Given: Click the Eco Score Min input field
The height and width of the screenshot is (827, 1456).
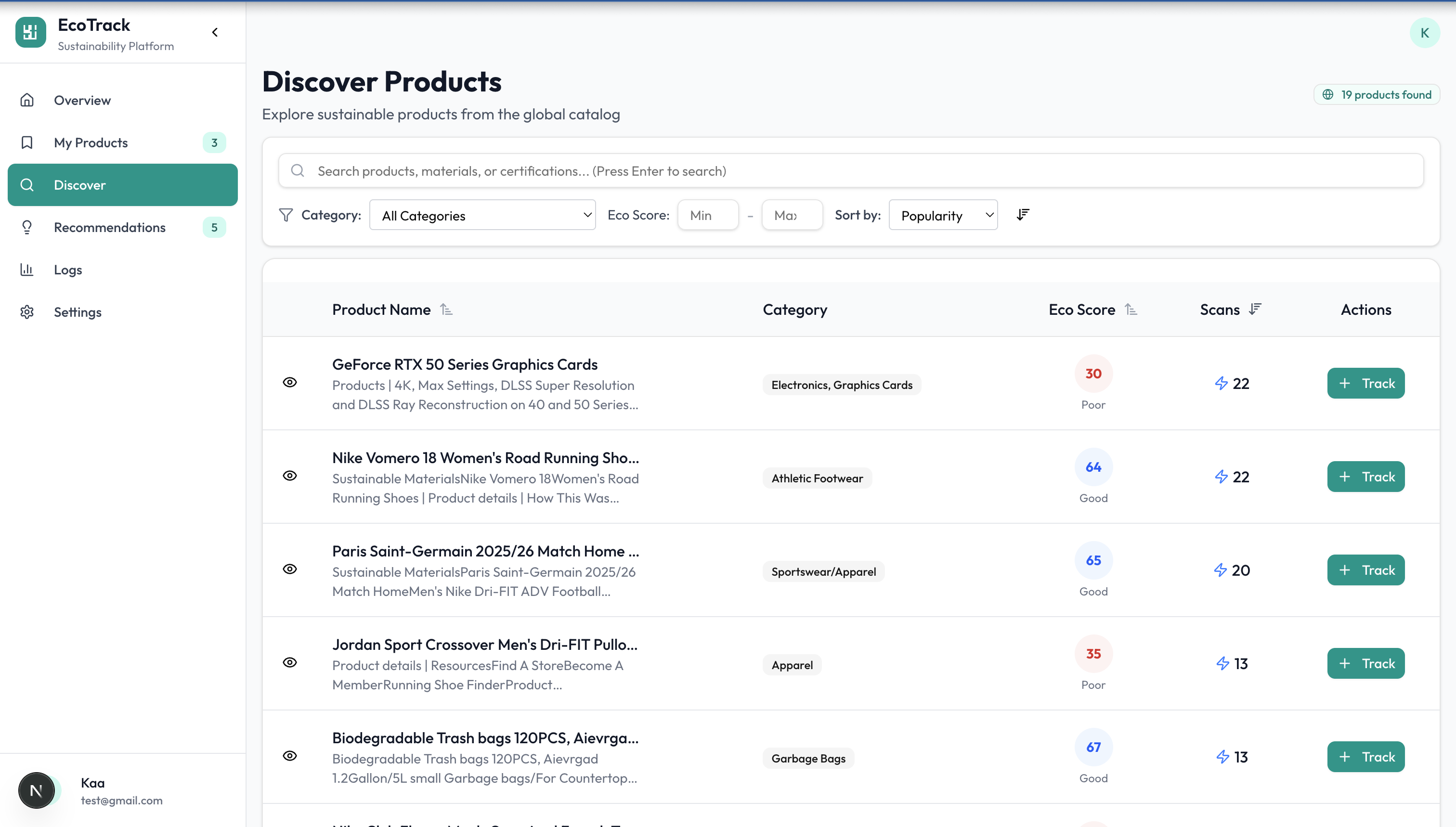Looking at the screenshot, I should (x=708, y=215).
